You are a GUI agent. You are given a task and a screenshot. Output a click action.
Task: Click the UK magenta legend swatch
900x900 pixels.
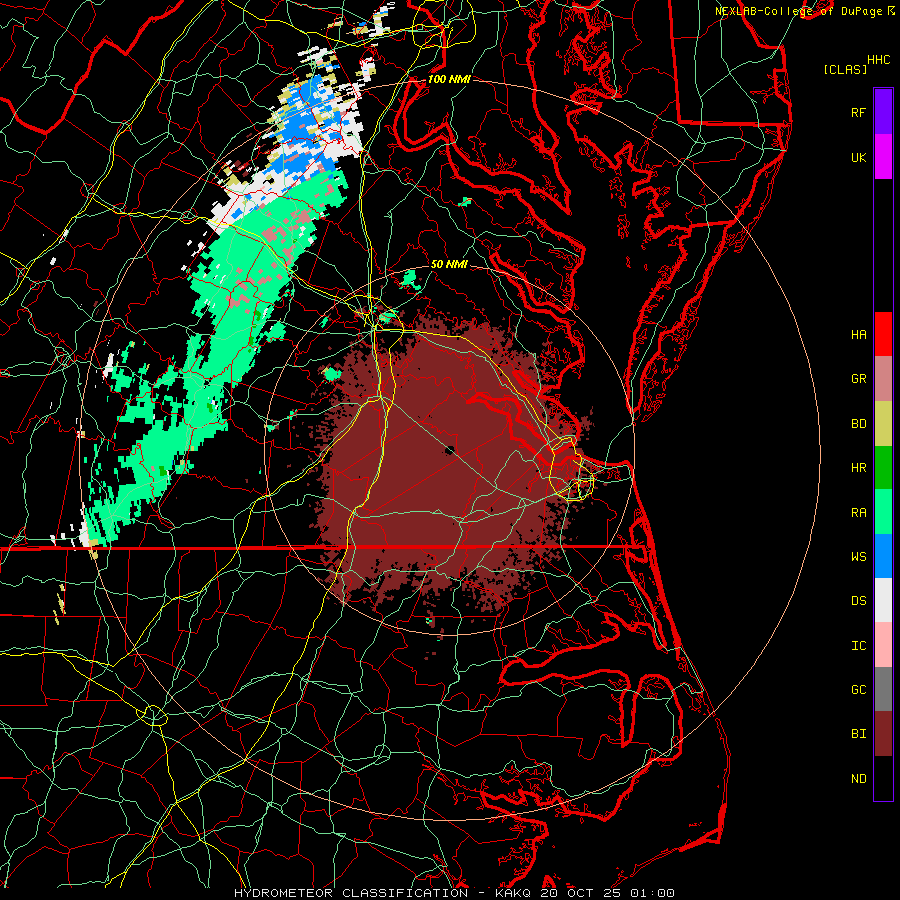coord(883,157)
